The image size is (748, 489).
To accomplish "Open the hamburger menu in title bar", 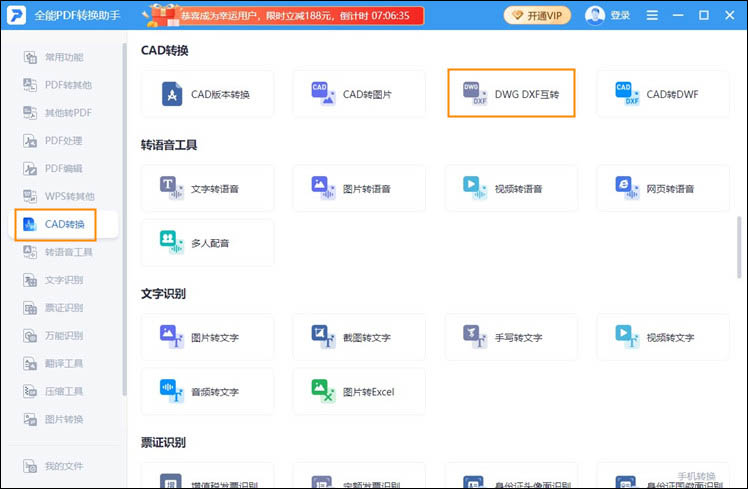I will 652,16.
